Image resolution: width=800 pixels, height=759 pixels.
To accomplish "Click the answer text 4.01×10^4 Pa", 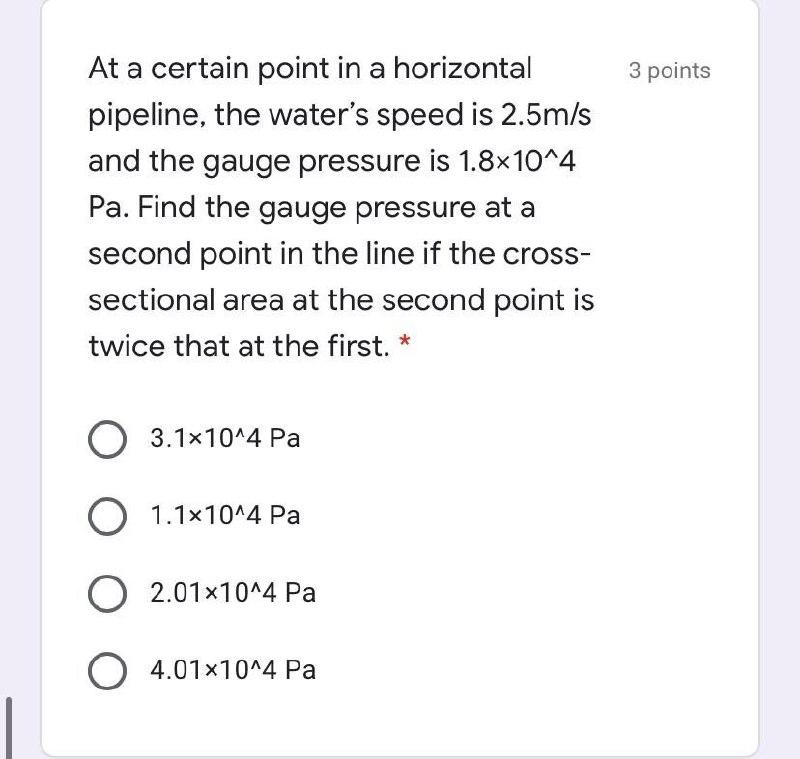I will click(234, 670).
